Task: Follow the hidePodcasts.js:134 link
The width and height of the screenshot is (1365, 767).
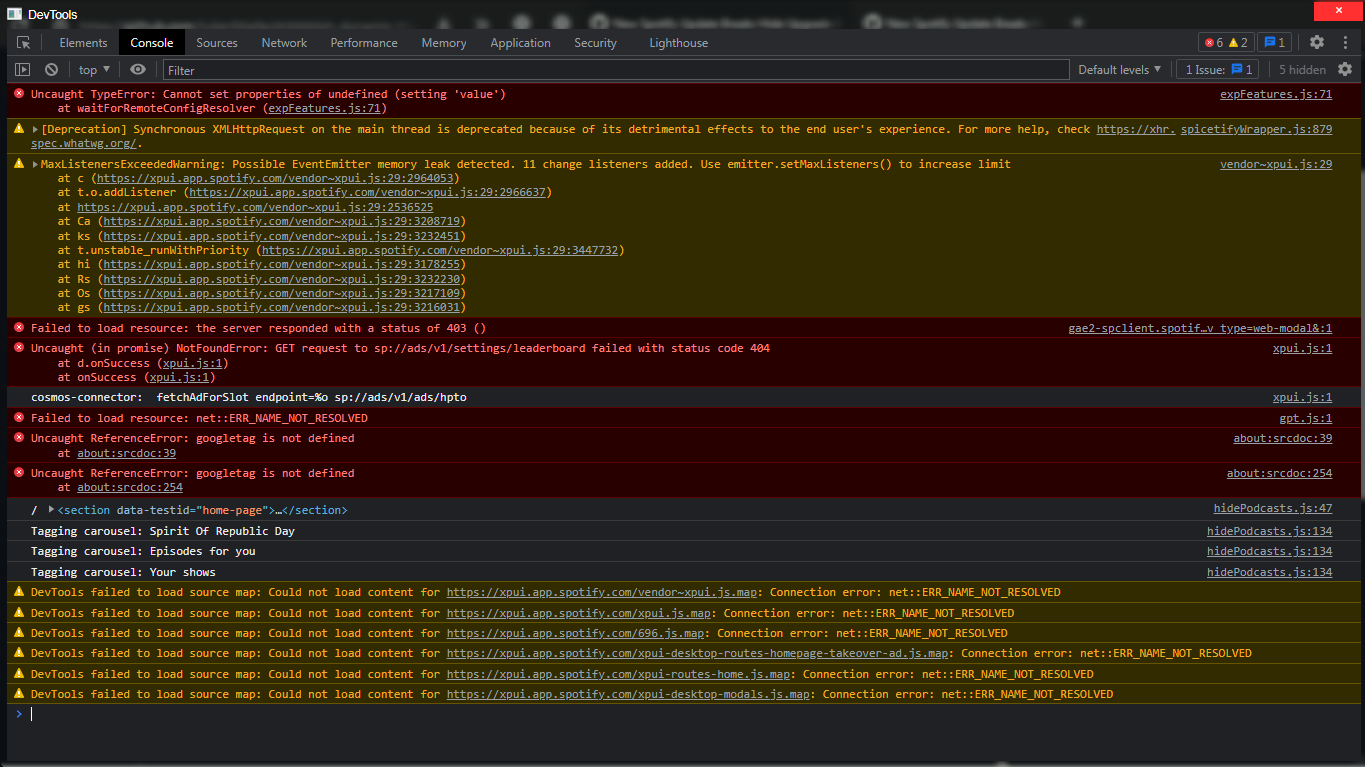Action: (1269, 530)
